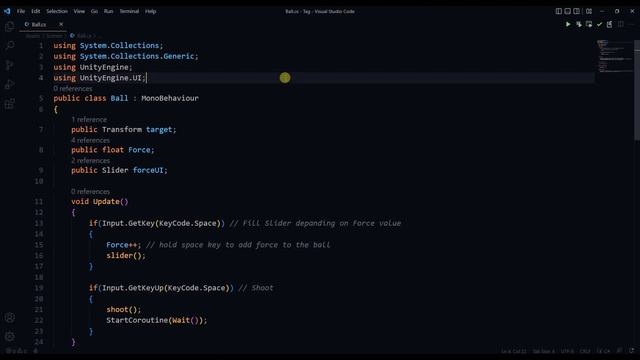Click '0 references' above void Update
640x360 pixels.
click(90, 191)
